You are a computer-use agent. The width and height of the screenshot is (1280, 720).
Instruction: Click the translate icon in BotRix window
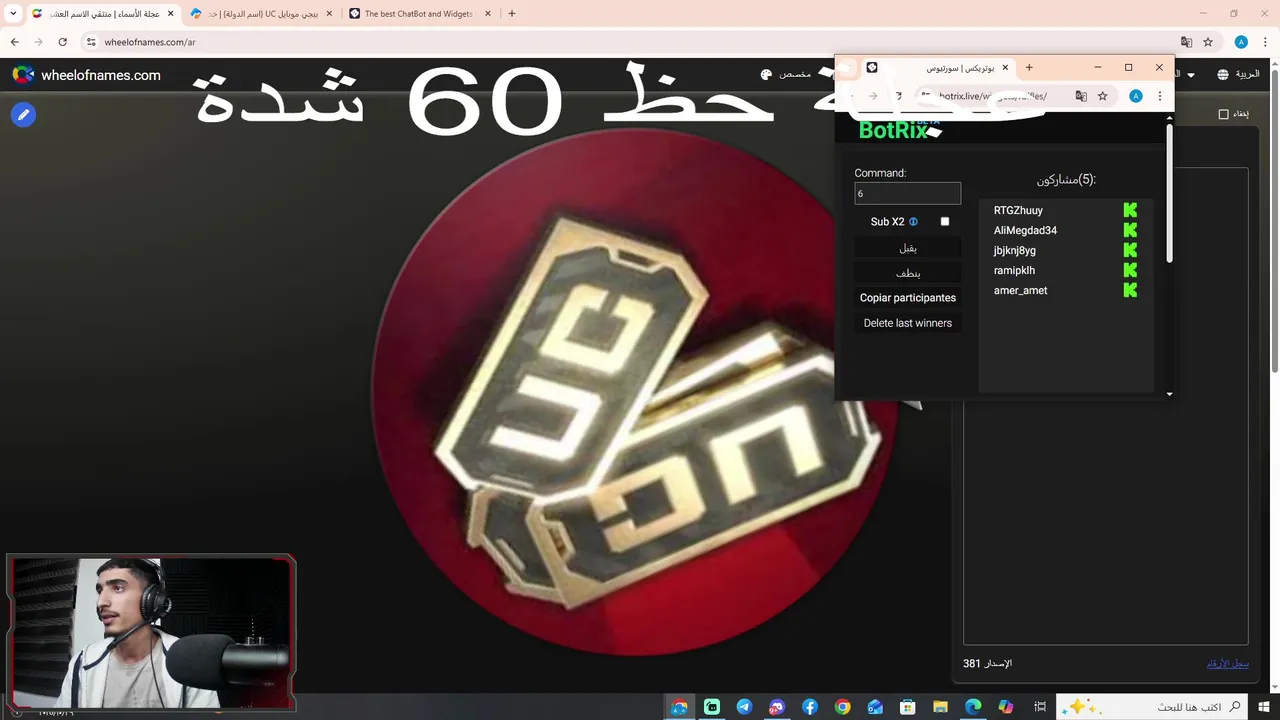[x=1081, y=96]
